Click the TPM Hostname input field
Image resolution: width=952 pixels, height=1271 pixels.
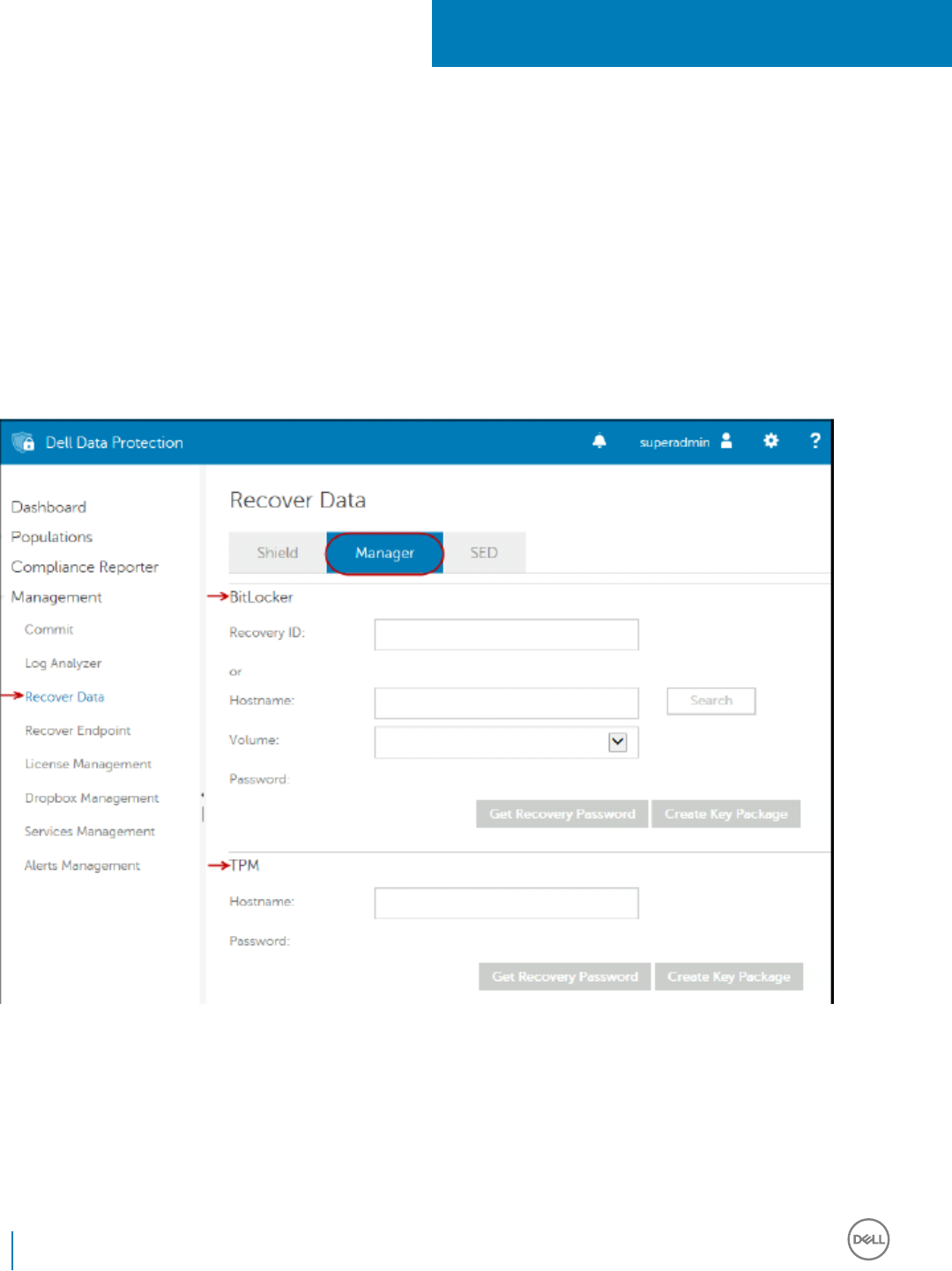click(x=506, y=903)
